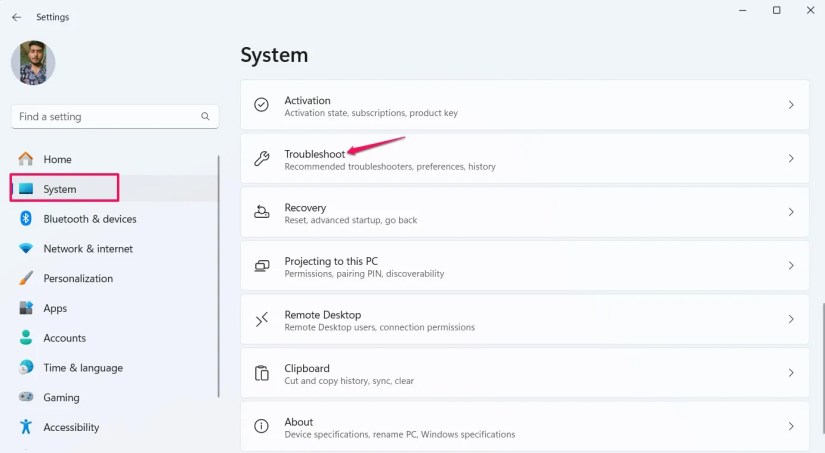Image resolution: width=825 pixels, height=453 pixels.
Task: Go to Time & language settings
Action: tap(83, 368)
